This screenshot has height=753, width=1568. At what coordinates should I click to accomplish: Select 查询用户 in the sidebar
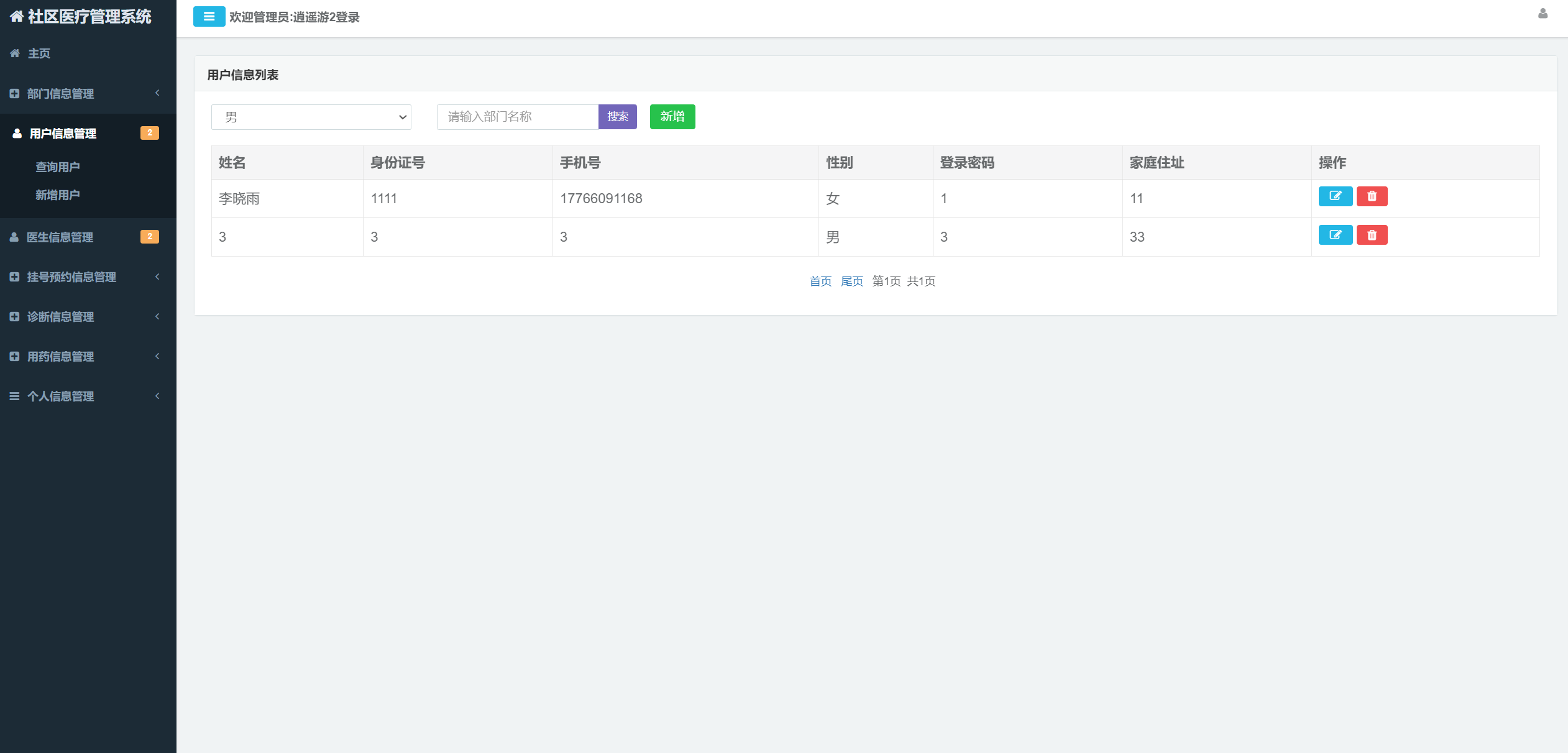[x=57, y=166]
